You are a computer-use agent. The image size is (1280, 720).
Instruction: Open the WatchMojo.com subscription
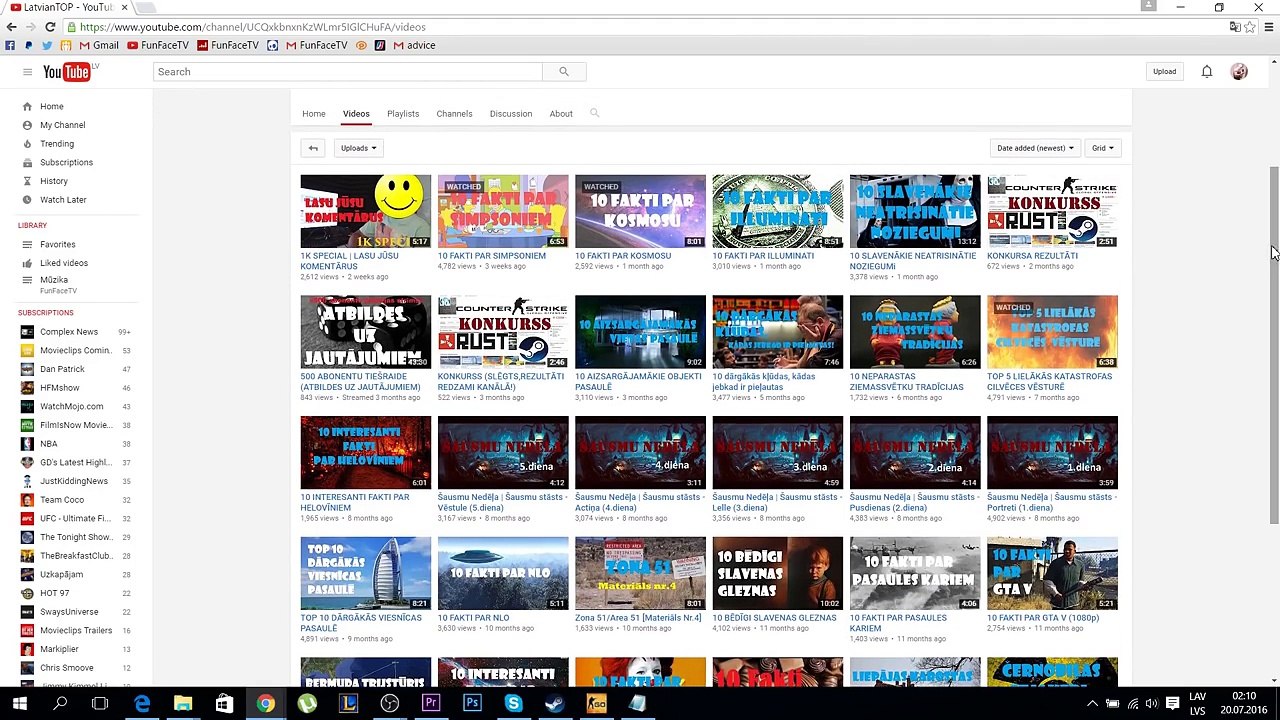point(71,407)
